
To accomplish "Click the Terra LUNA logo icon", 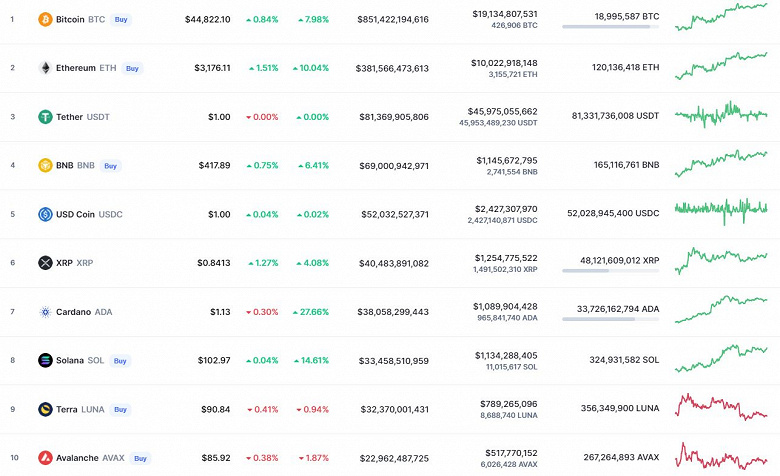I will click(45, 409).
